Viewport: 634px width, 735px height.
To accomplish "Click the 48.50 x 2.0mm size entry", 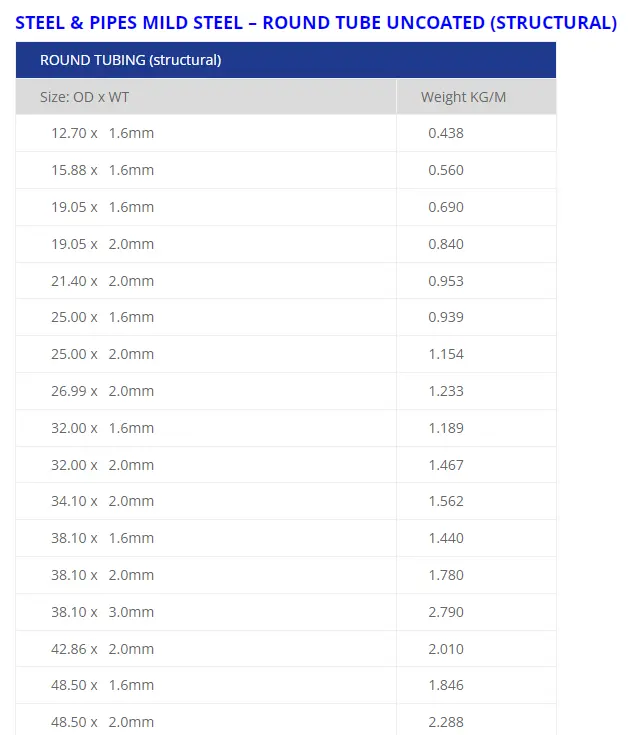I will 103,723.
